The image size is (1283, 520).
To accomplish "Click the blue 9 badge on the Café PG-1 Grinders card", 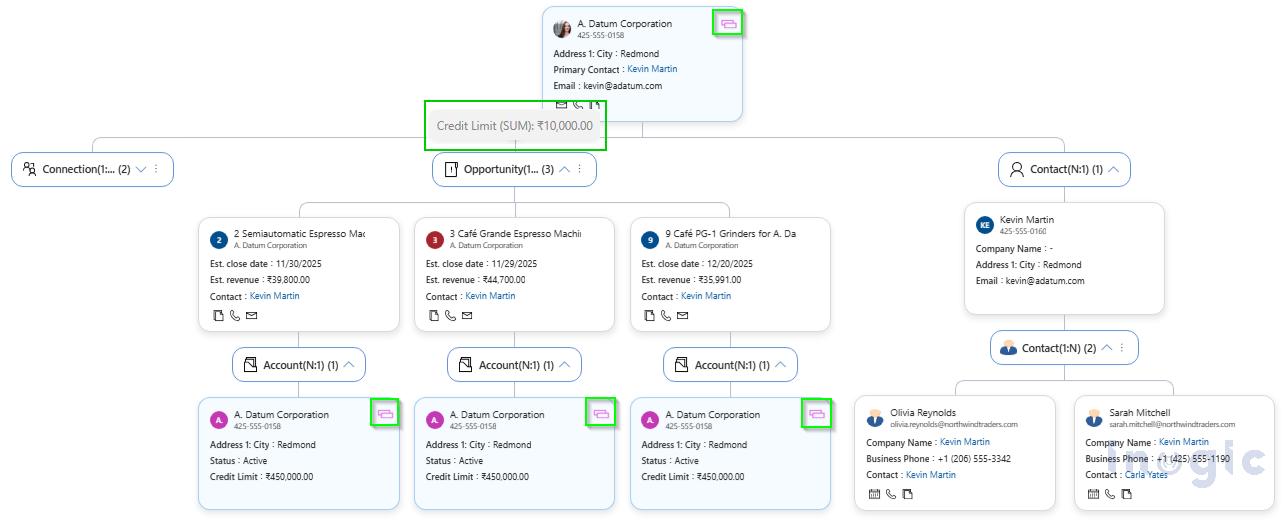I will (x=650, y=240).
